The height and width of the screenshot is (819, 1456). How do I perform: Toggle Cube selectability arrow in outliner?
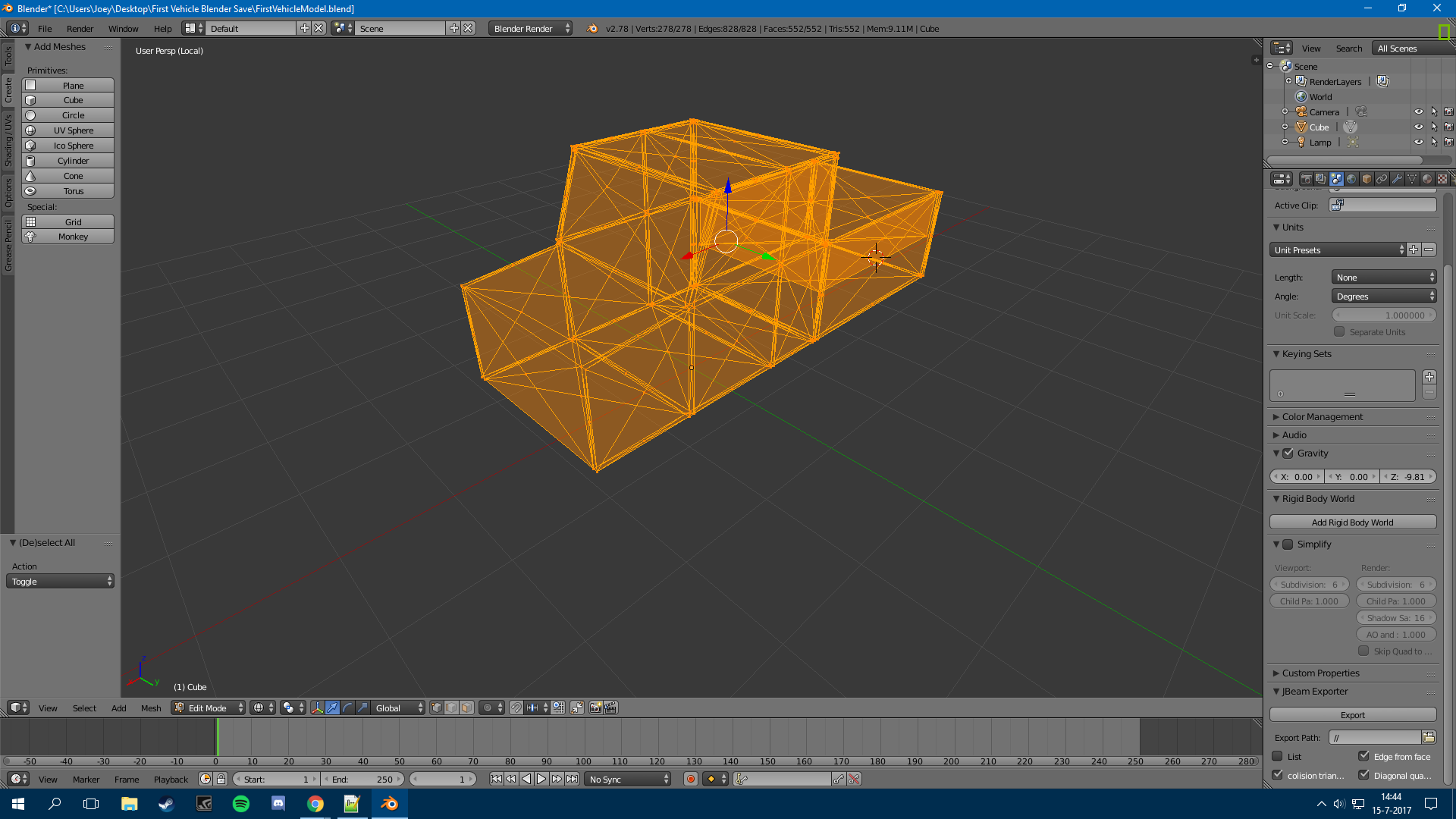point(1434,127)
